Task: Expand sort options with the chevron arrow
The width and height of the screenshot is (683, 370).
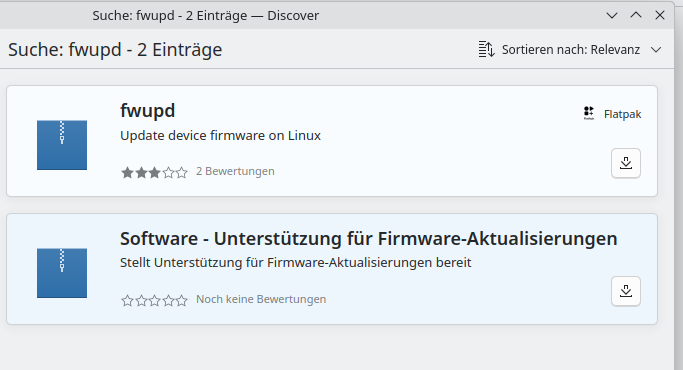Action: point(656,50)
